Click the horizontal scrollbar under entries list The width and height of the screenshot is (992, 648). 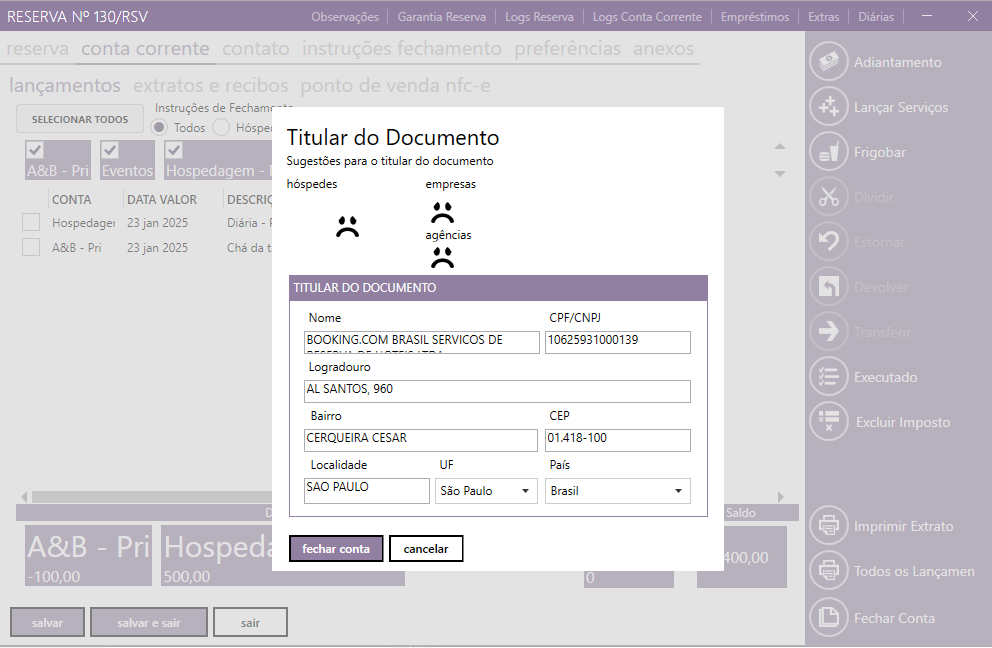coord(150,496)
